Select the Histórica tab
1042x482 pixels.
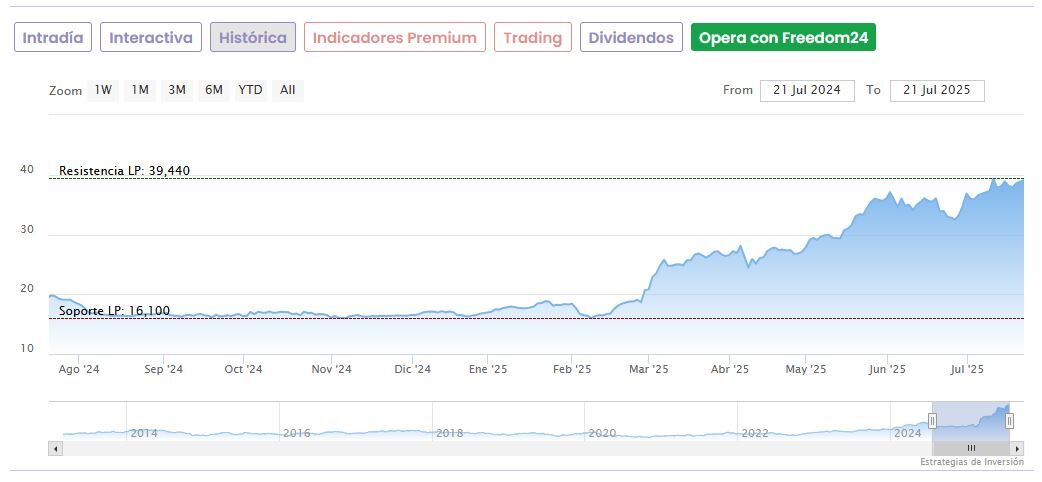(252, 38)
